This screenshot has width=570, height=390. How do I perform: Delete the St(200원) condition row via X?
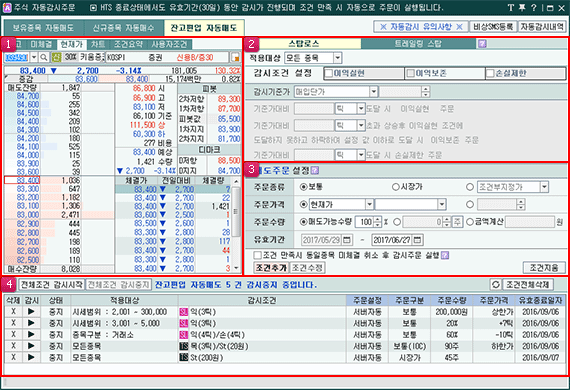point(13,358)
